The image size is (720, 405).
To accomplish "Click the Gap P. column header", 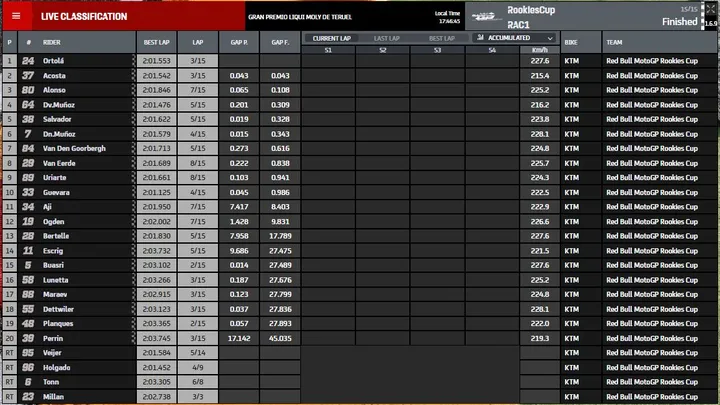I will 239,42.
